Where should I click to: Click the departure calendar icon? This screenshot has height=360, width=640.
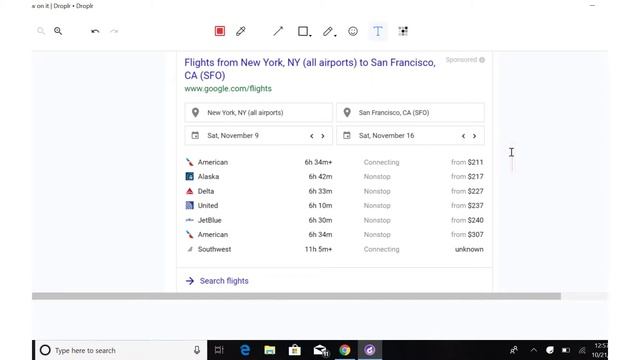pyautogui.click(x=195, y=136)
